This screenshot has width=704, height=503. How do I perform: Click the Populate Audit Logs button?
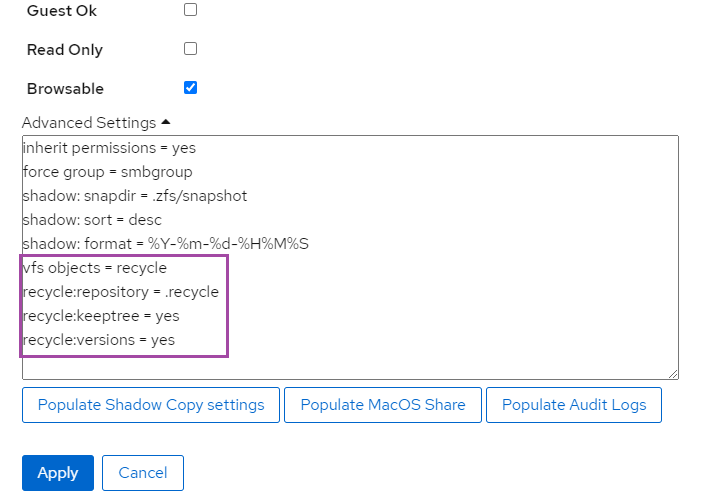[574, 405]
